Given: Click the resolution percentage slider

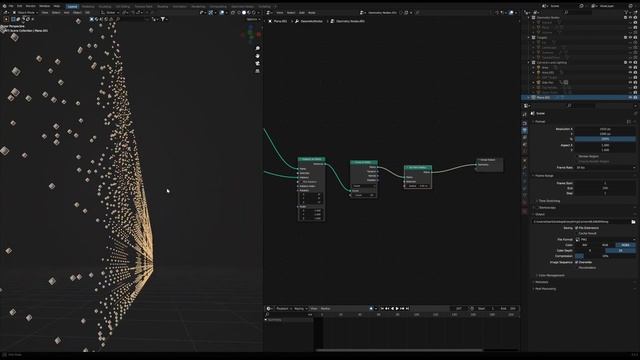Looking at the screenshot, I should (x=605, y=139).
